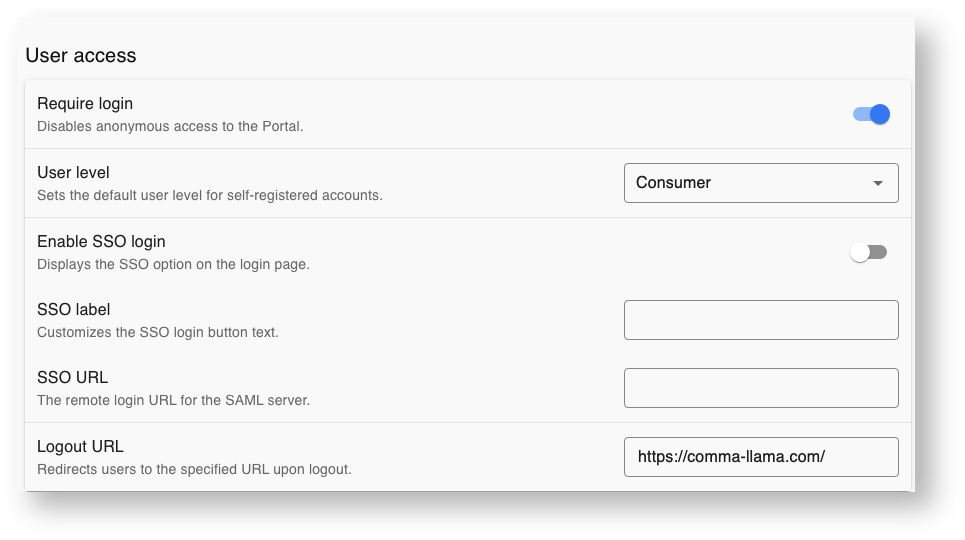This screenshot has width=965, height=540.
Task: Click the 'Disables anonymous access' description text
Action: pyautogui.click(x=170, y=126)
